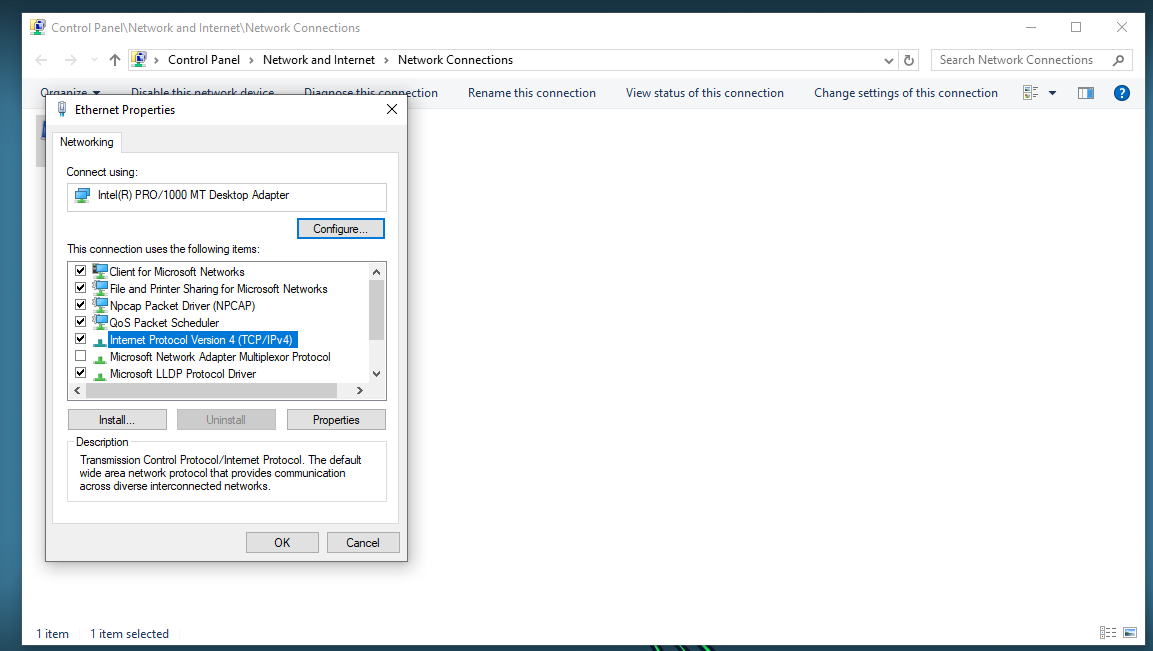Uncheck Client for Microsoft Networks
This screenshot has width=1153, height=651.
[x=81, y=271]
